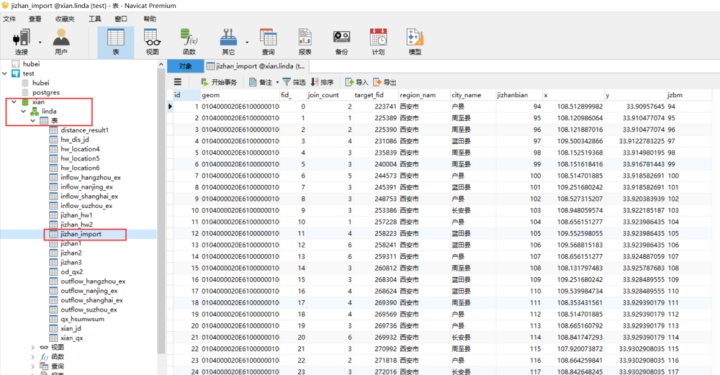720x375 pixels.
Task: Click the Filter (筛选) button
Action: [x=294, y=82]
